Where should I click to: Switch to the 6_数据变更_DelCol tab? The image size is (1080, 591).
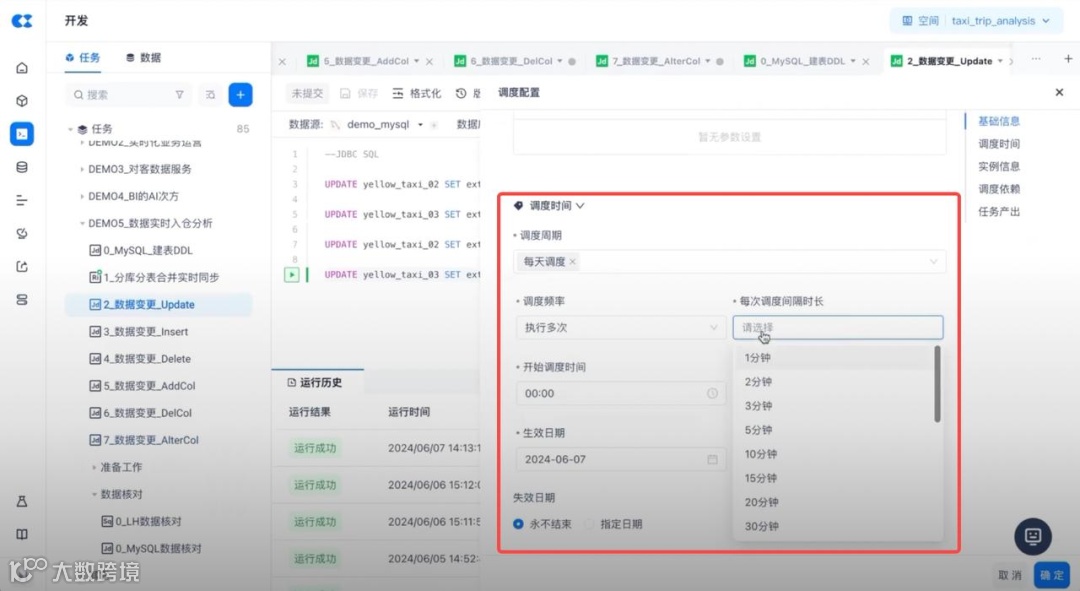[x=511, y=61]
